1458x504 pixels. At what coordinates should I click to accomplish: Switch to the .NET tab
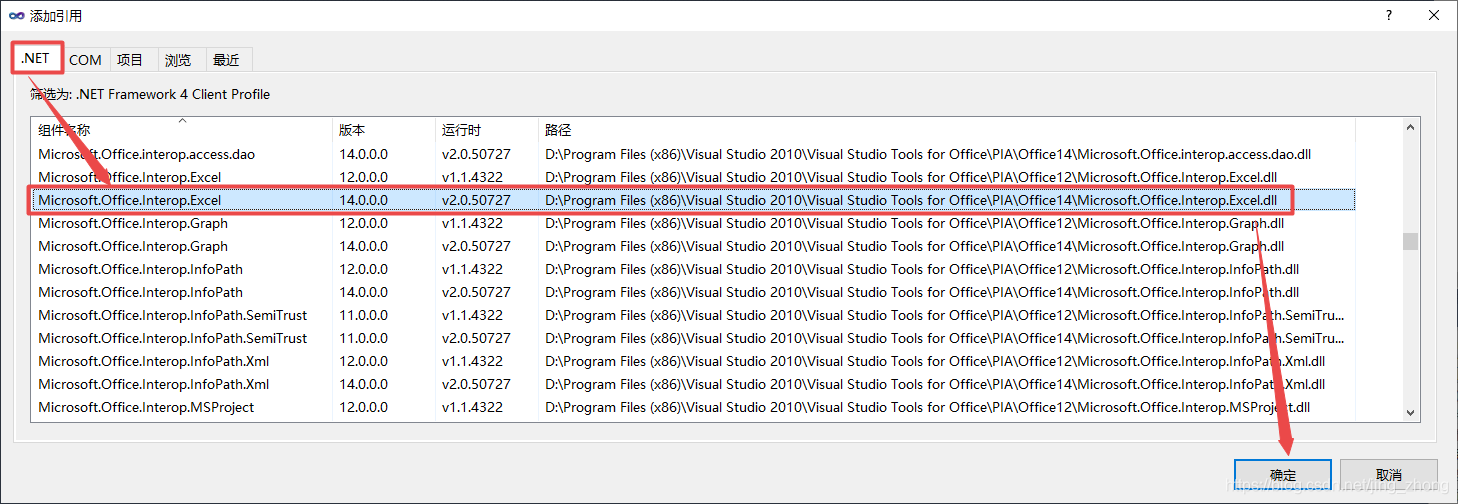(35, 58)
